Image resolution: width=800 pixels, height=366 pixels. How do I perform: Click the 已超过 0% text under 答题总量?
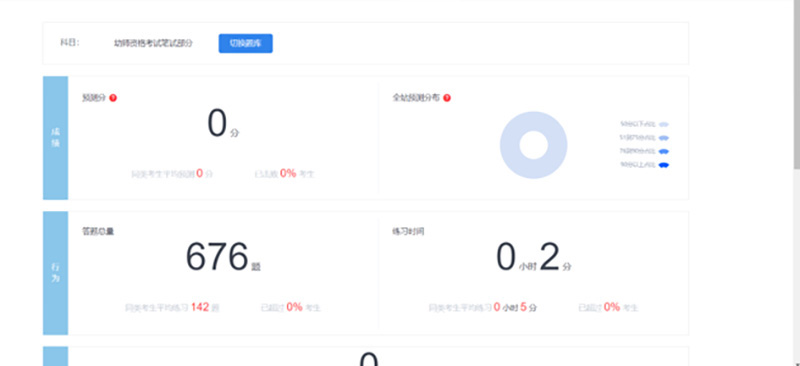[282, 307]
